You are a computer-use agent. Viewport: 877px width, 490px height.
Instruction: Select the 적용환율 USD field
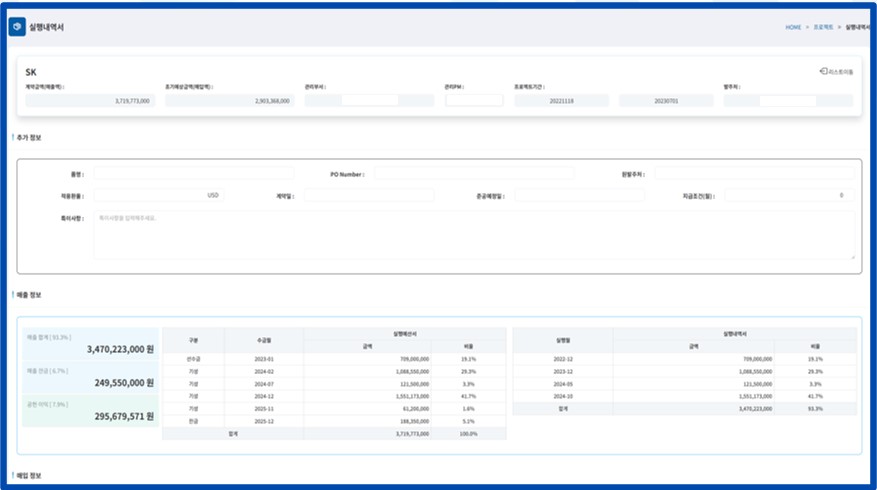coord(159,196)
